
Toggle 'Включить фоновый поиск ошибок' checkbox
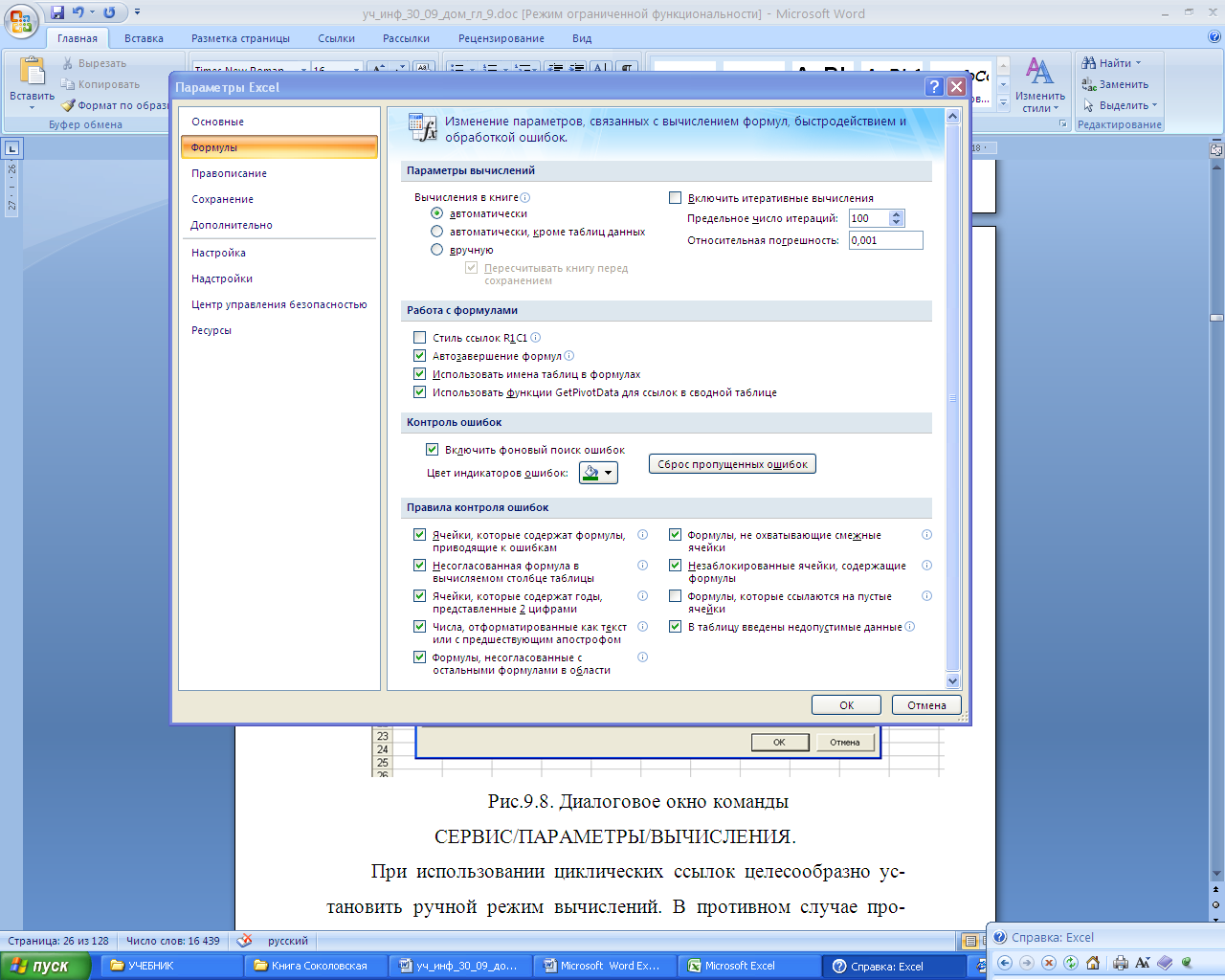tap(432, 450)
